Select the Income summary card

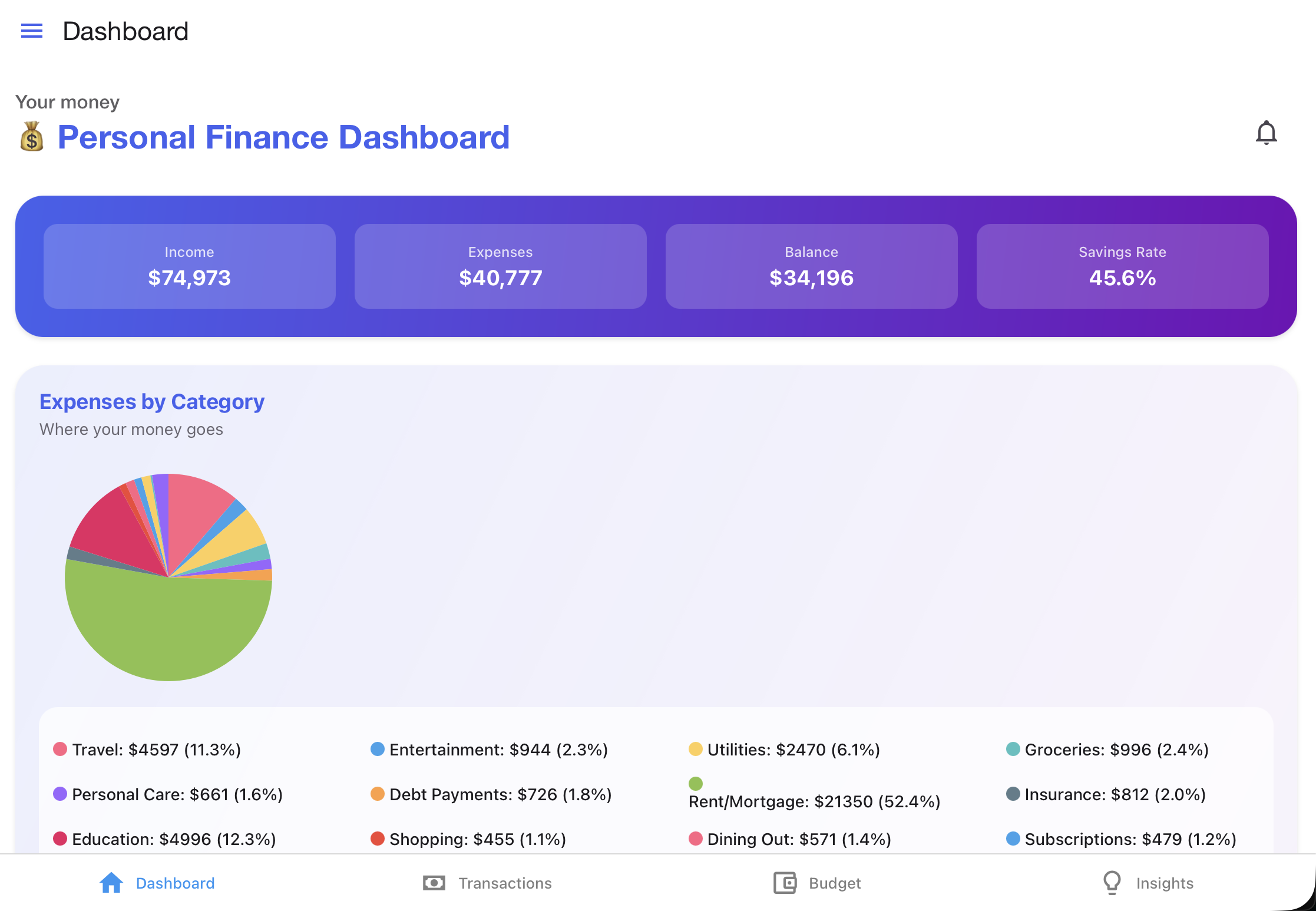(x=190, y=266)
